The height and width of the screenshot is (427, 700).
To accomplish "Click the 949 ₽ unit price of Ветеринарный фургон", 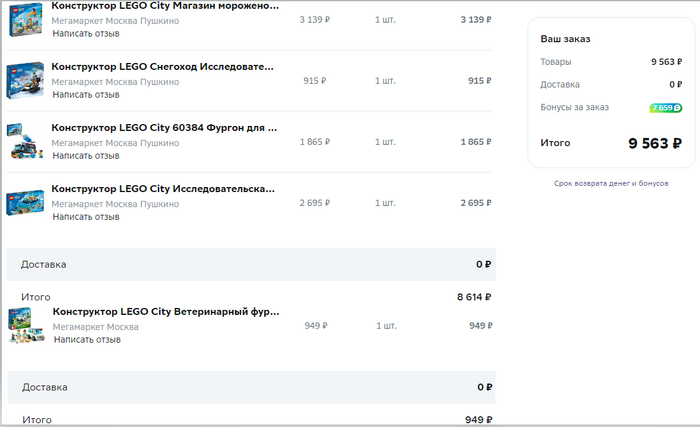I will pos(316,326).
